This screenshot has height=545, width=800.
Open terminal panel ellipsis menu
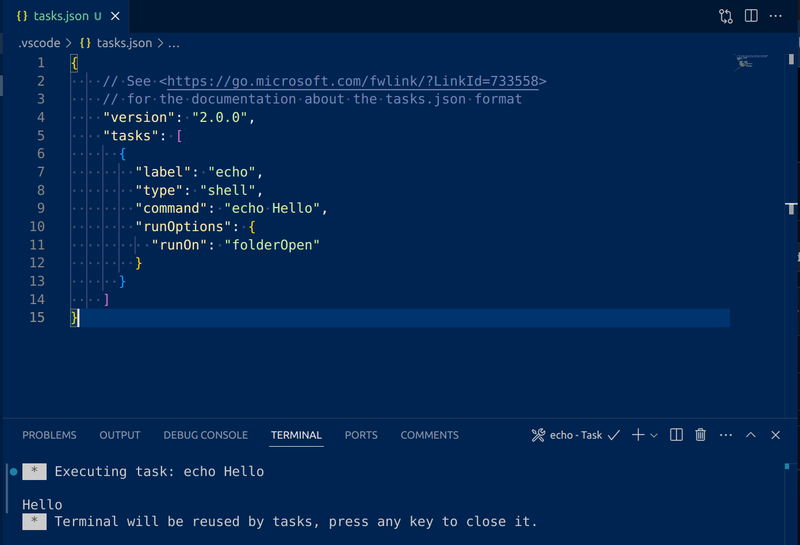click(726, 435)
